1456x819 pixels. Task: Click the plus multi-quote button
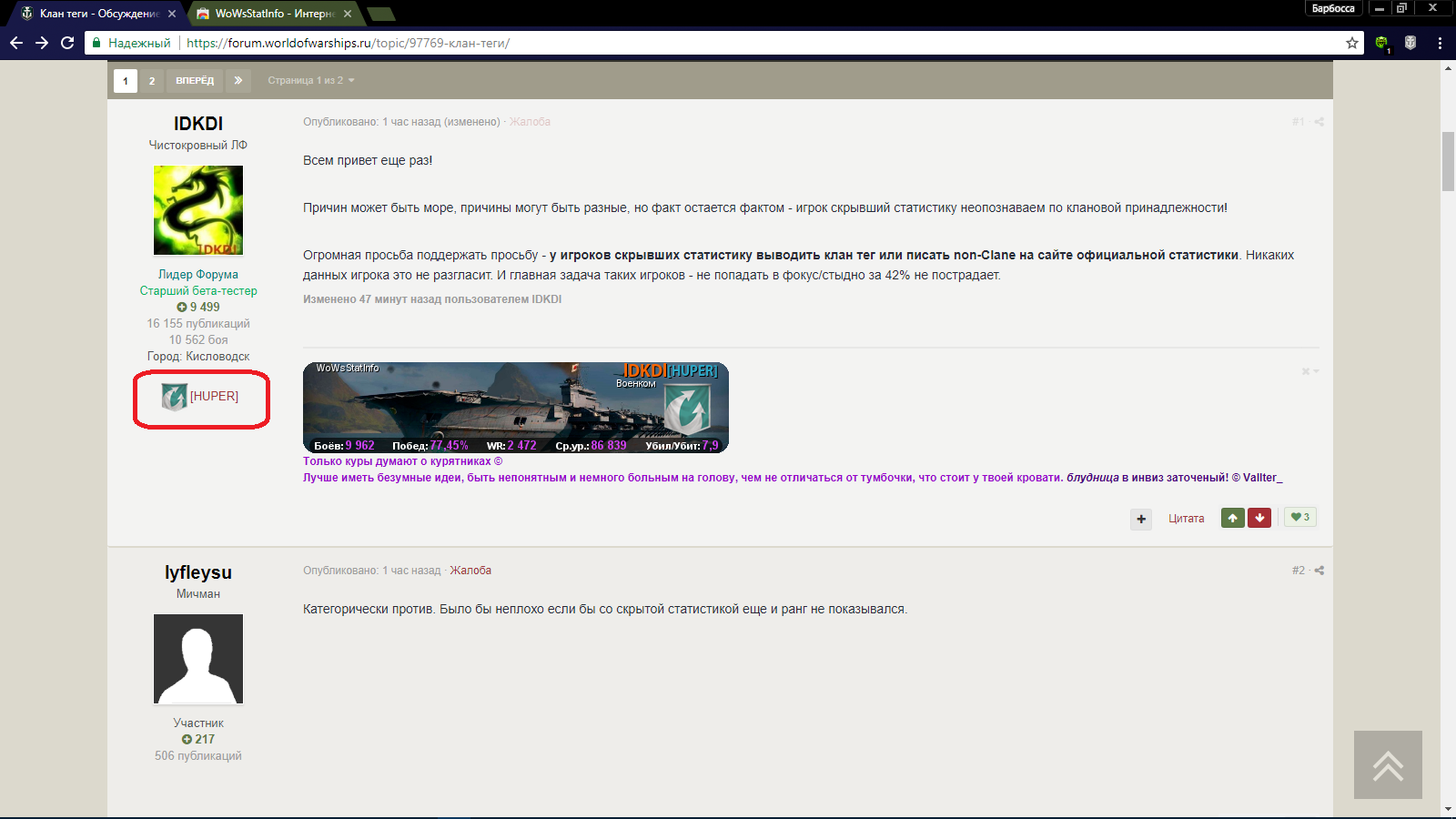[x=1141, y=519]
